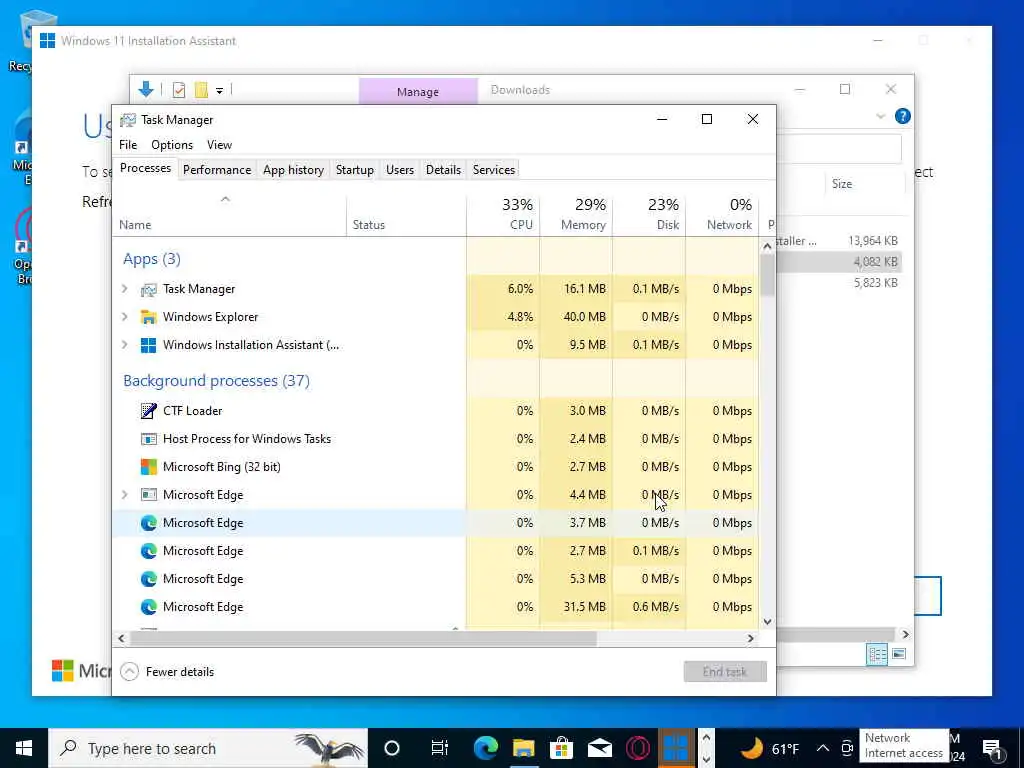Screen dimensions: 1024x768
Task: Open the Windows Start menu
Action: (x=24, y=748)
